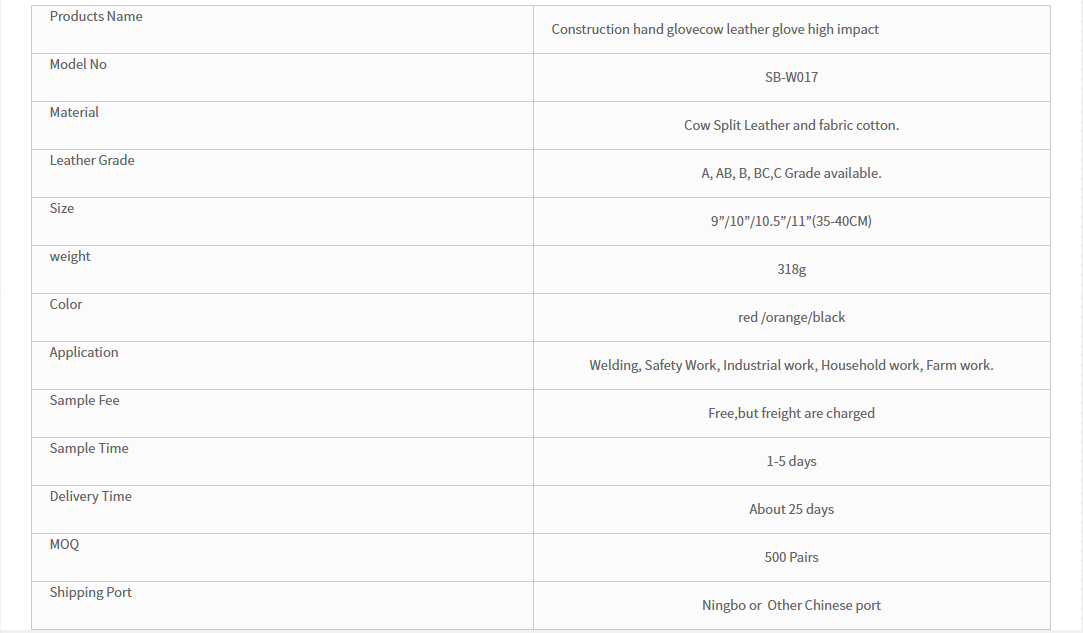
Task: Click the weight value 318g
Action: click(791, 269)
